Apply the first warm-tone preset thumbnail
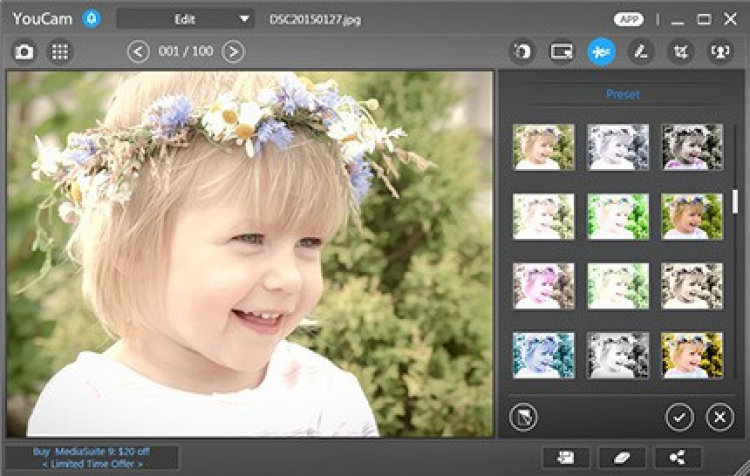Screen dimensions: 750x476 click(x=543, y=147)
